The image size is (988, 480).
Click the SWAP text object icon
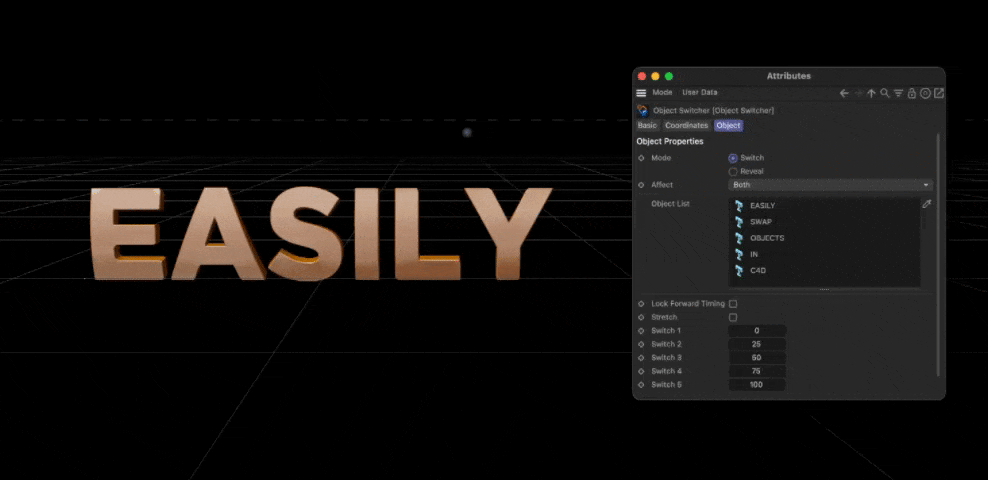[x=739, y=222]
